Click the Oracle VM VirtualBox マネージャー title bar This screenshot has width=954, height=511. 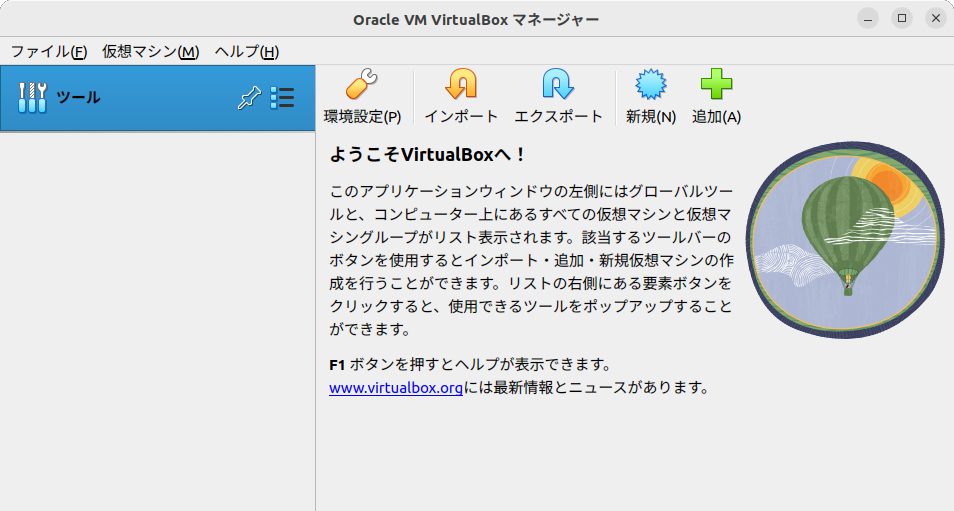476,19
